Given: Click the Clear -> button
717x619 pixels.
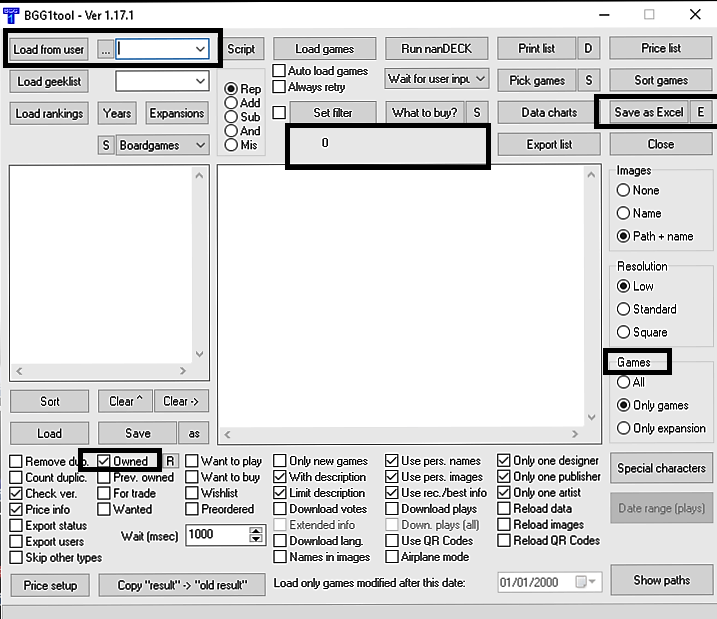Looking at the screenshot, I should 181,401.
